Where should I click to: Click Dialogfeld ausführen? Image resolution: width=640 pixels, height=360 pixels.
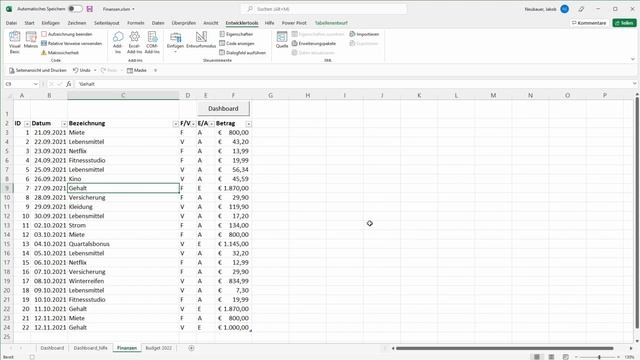pos(242,53)
